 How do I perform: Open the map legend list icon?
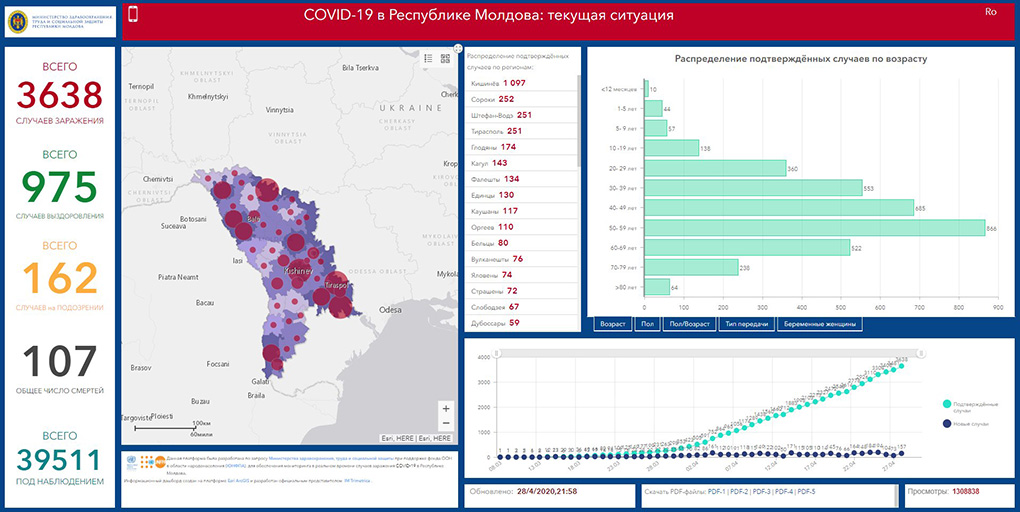pos(427,58)
